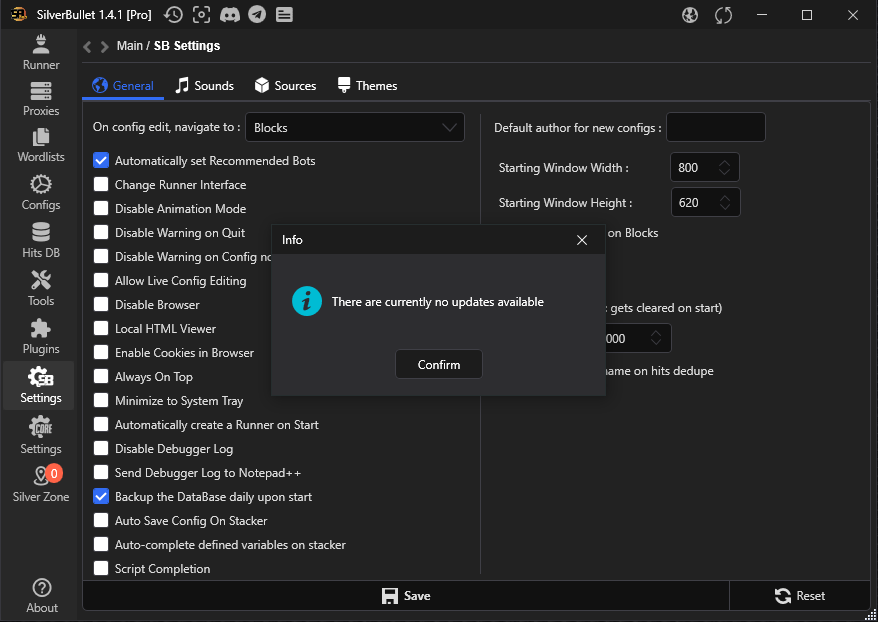The image size is (878, 622).
Task: Navigate forward with the right chevron
Action: click(x=105, y=46)
